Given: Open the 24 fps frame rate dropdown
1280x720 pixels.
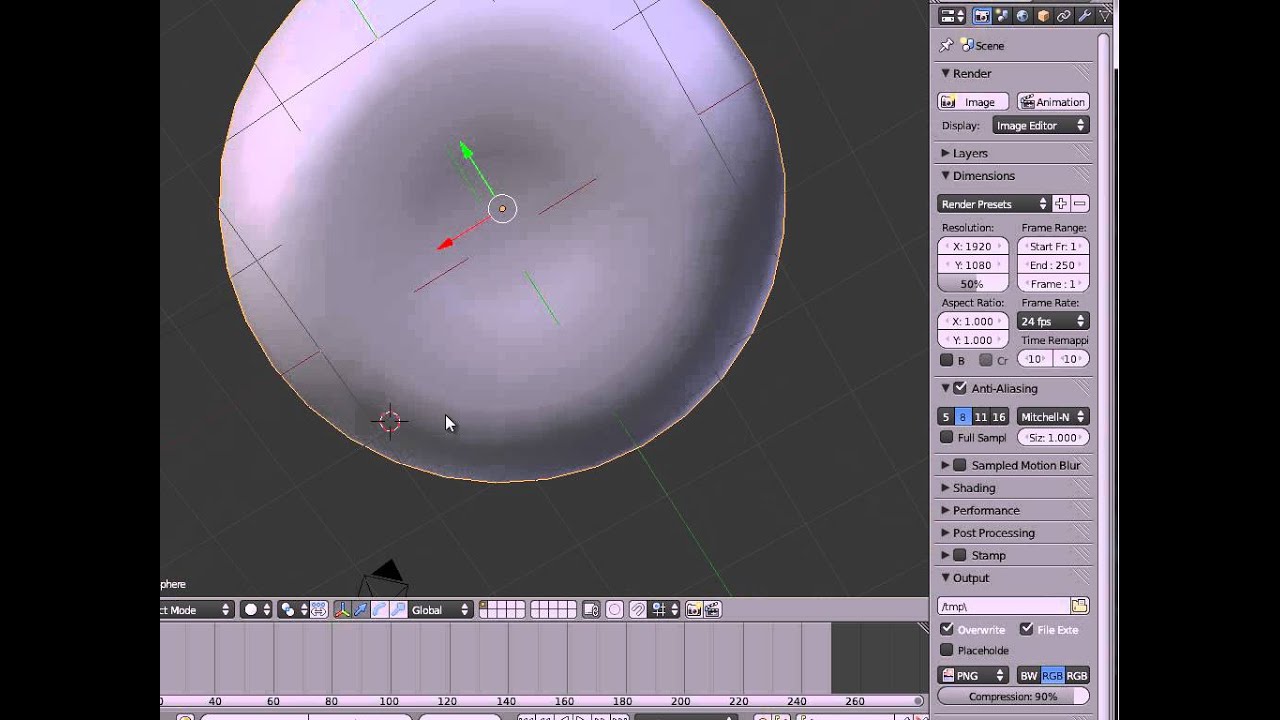Looking at the screenshot, I should point(1053,321).
